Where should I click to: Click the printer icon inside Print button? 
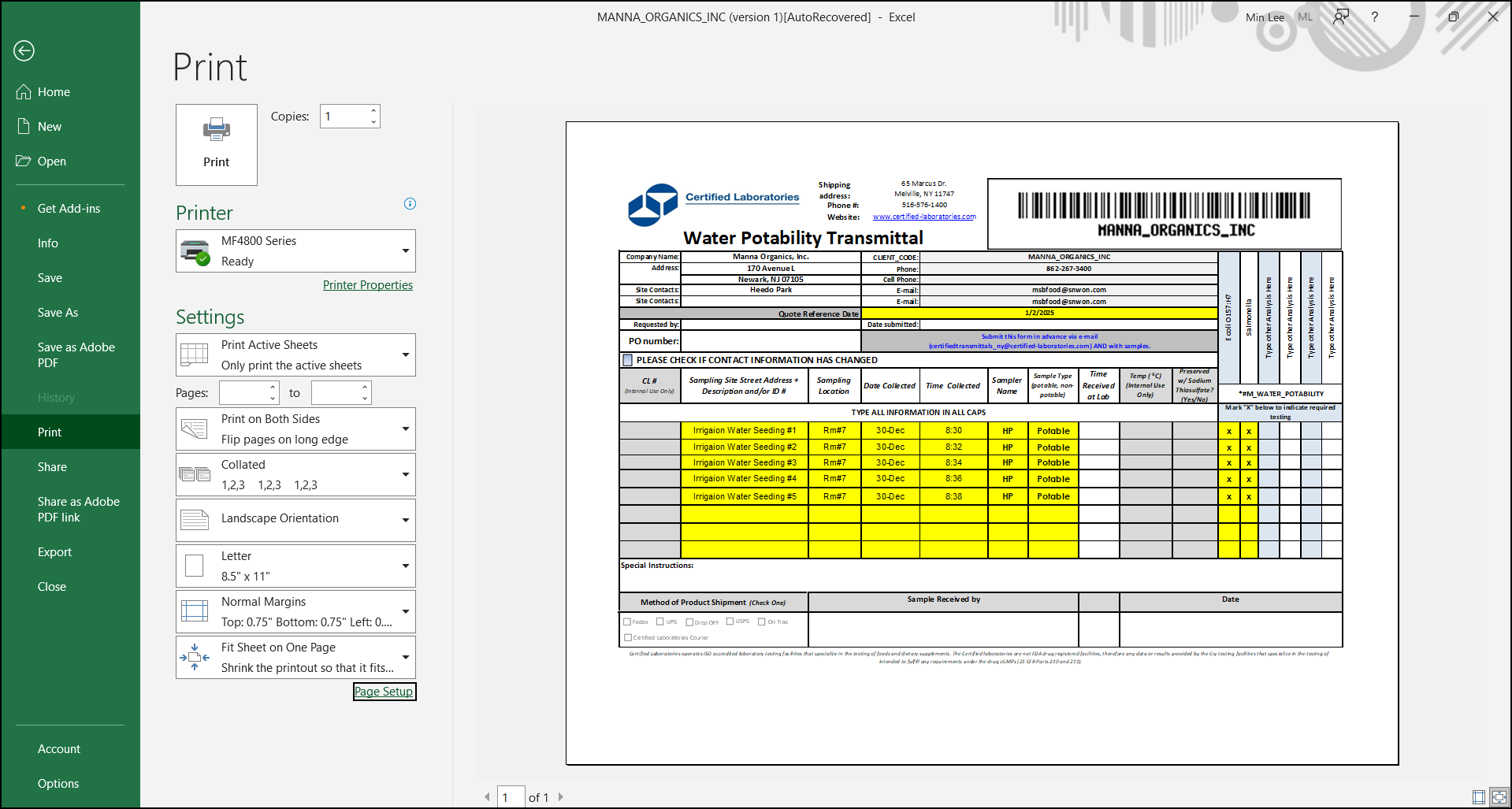[217, 129]
